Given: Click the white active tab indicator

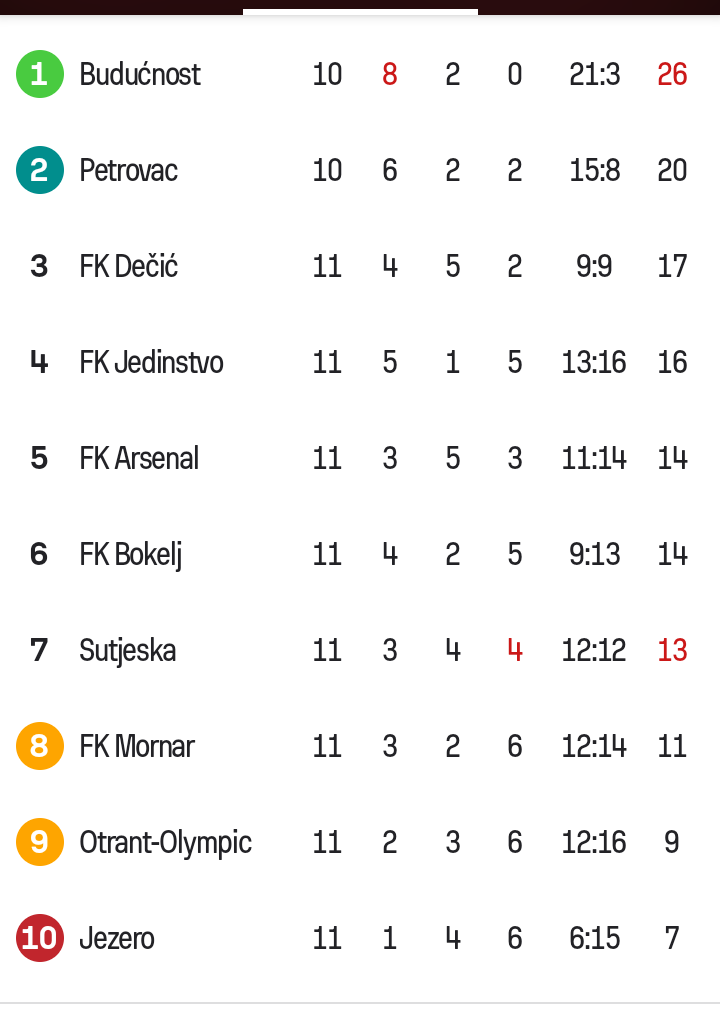Looking at the screenshot, I should click(360, 12).
